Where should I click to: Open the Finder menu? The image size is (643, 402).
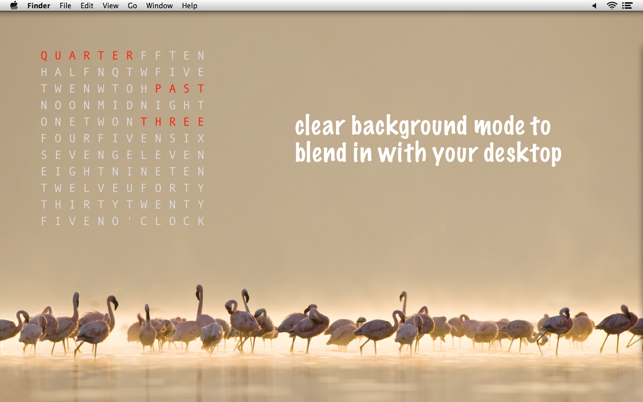[39, 5]
